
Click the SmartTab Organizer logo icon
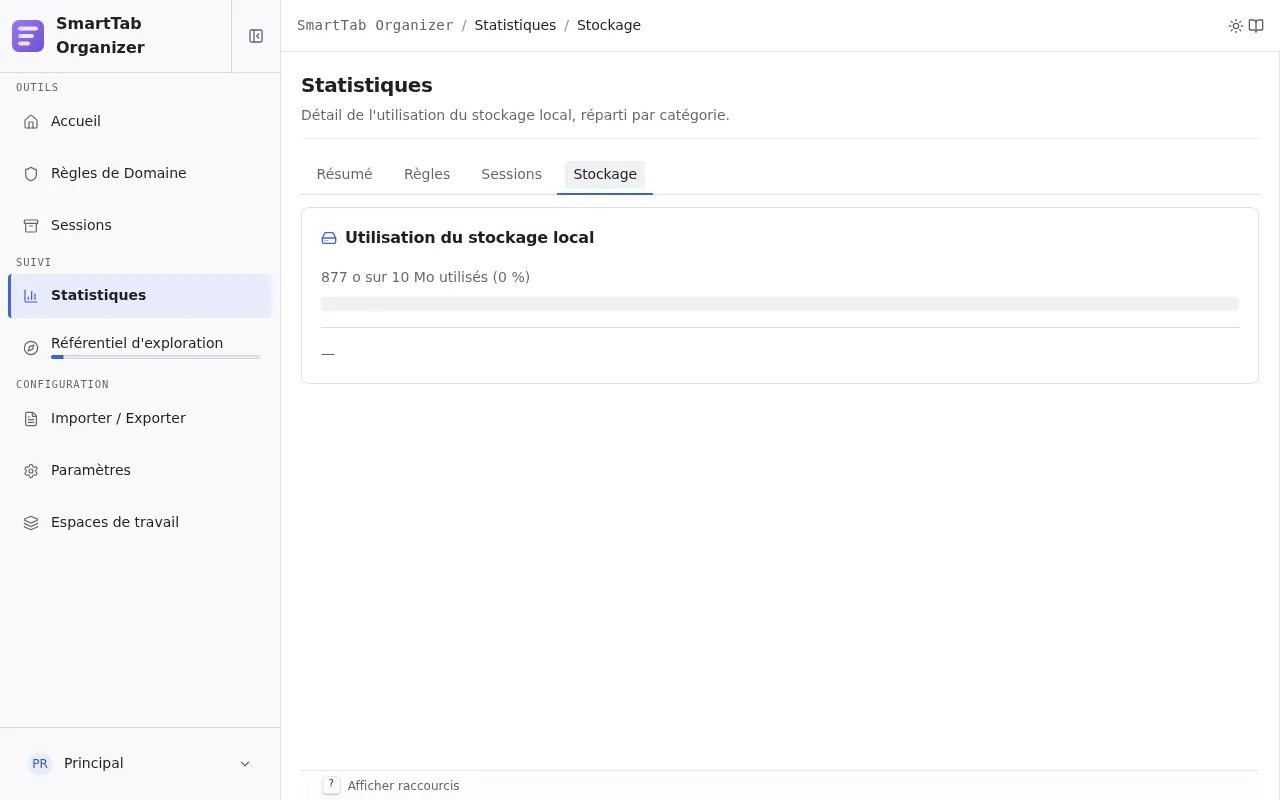(x=28, y=36)
